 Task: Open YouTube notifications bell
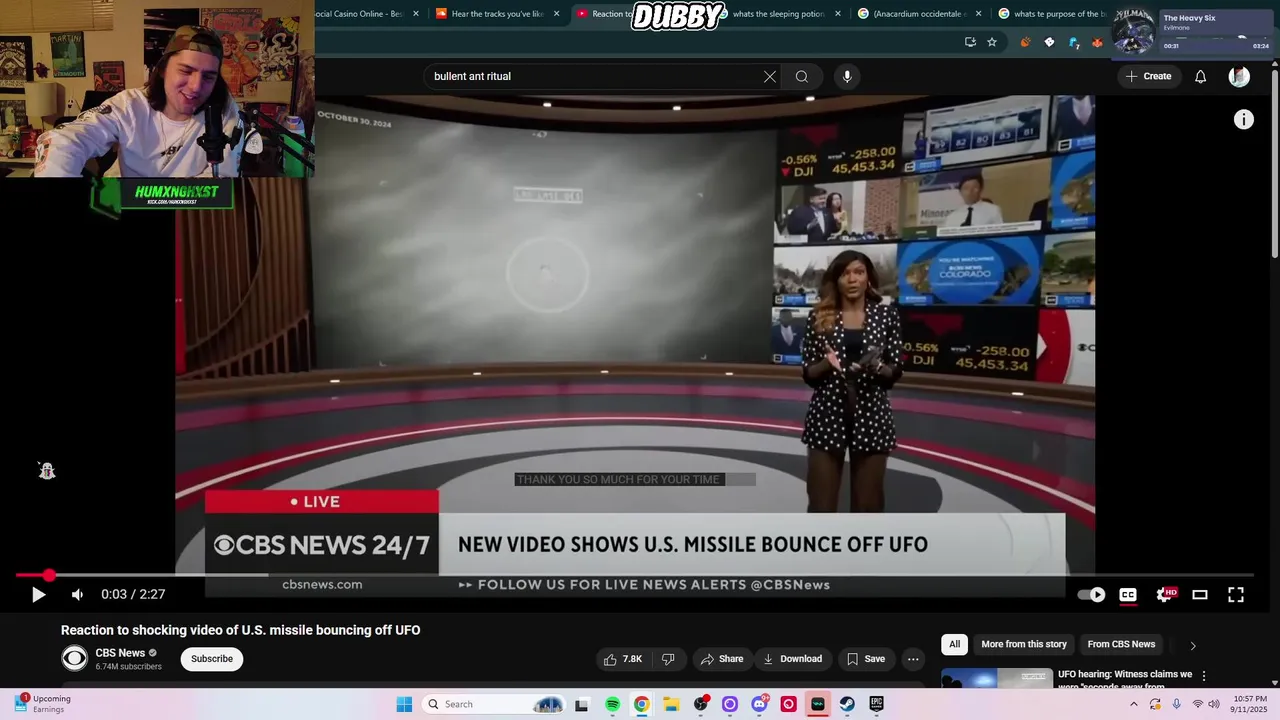[1201, 76]
